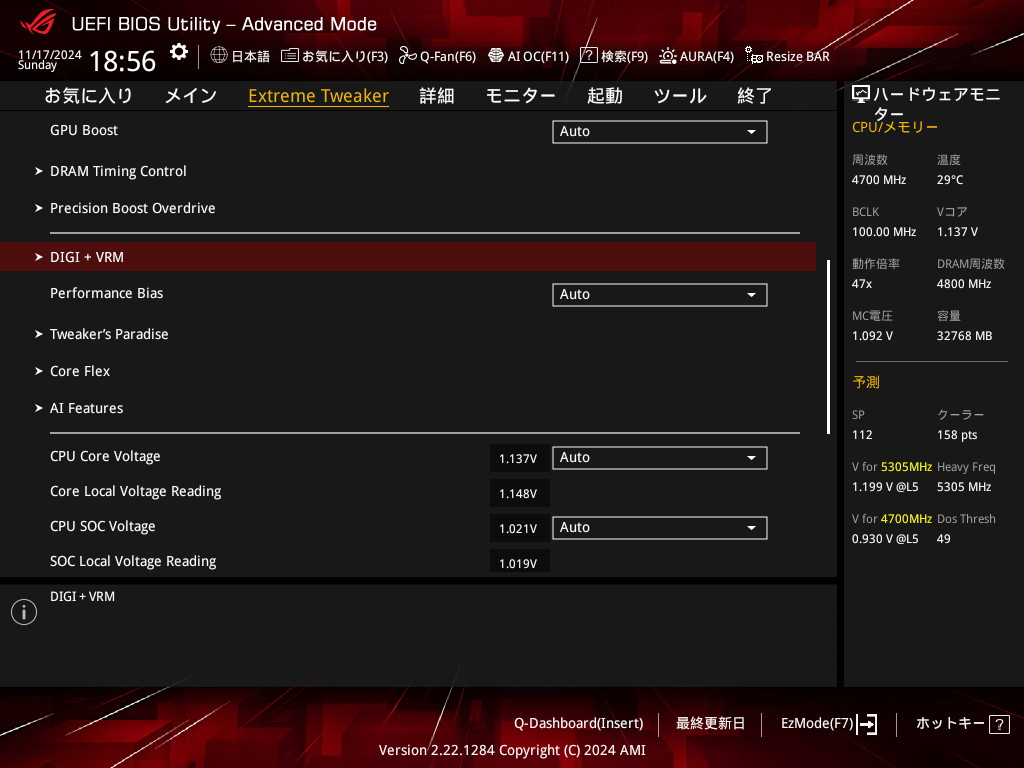Click Q-Fan(F6) label
This screenshot has width=1024, height=768.
click(448, 57)
